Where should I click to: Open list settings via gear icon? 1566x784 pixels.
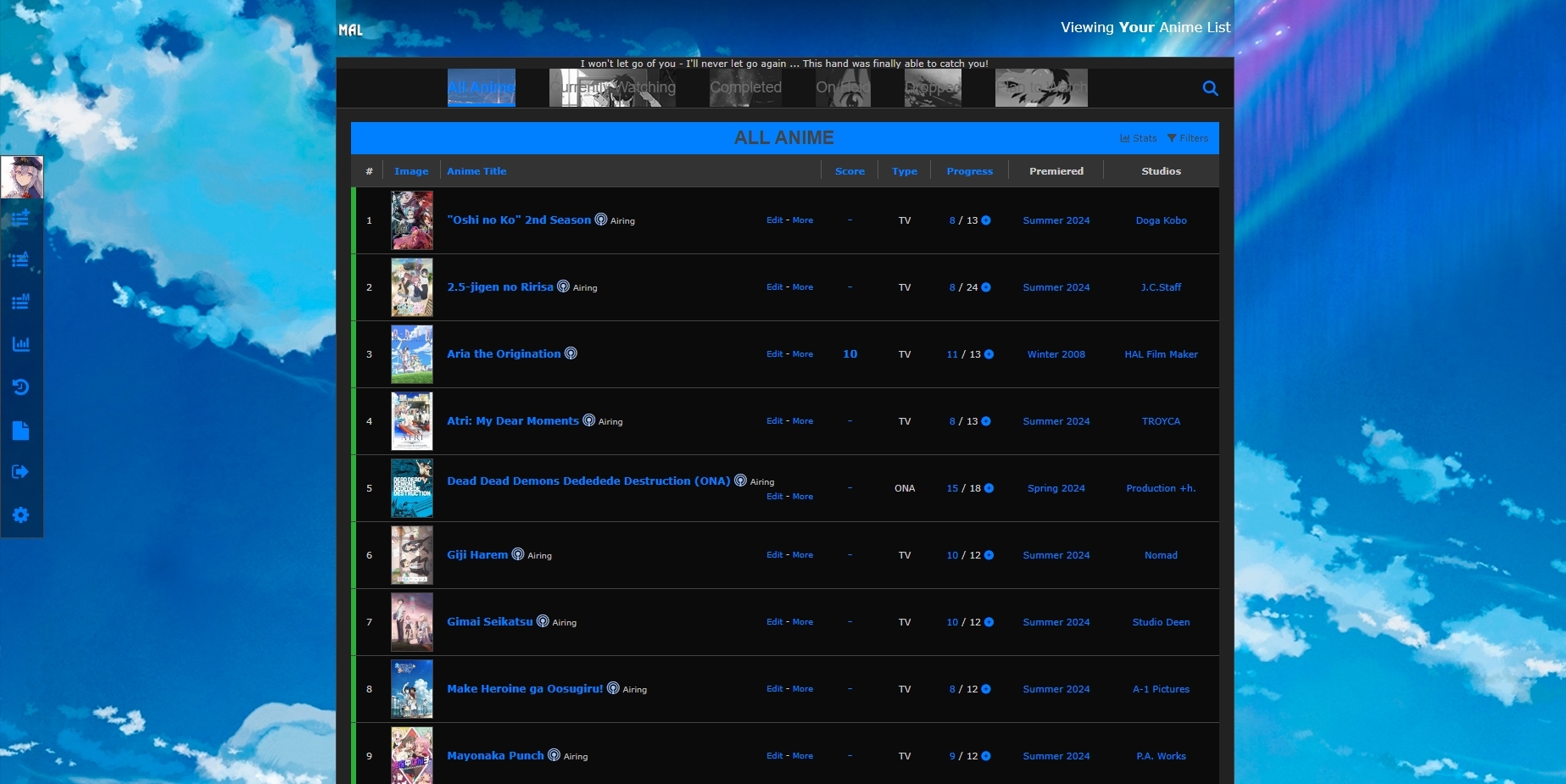[20, 515]
